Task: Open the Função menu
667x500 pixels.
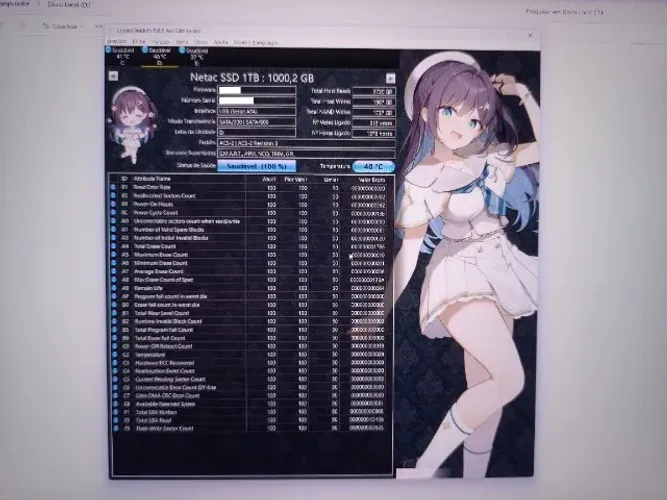Action: 161,42
